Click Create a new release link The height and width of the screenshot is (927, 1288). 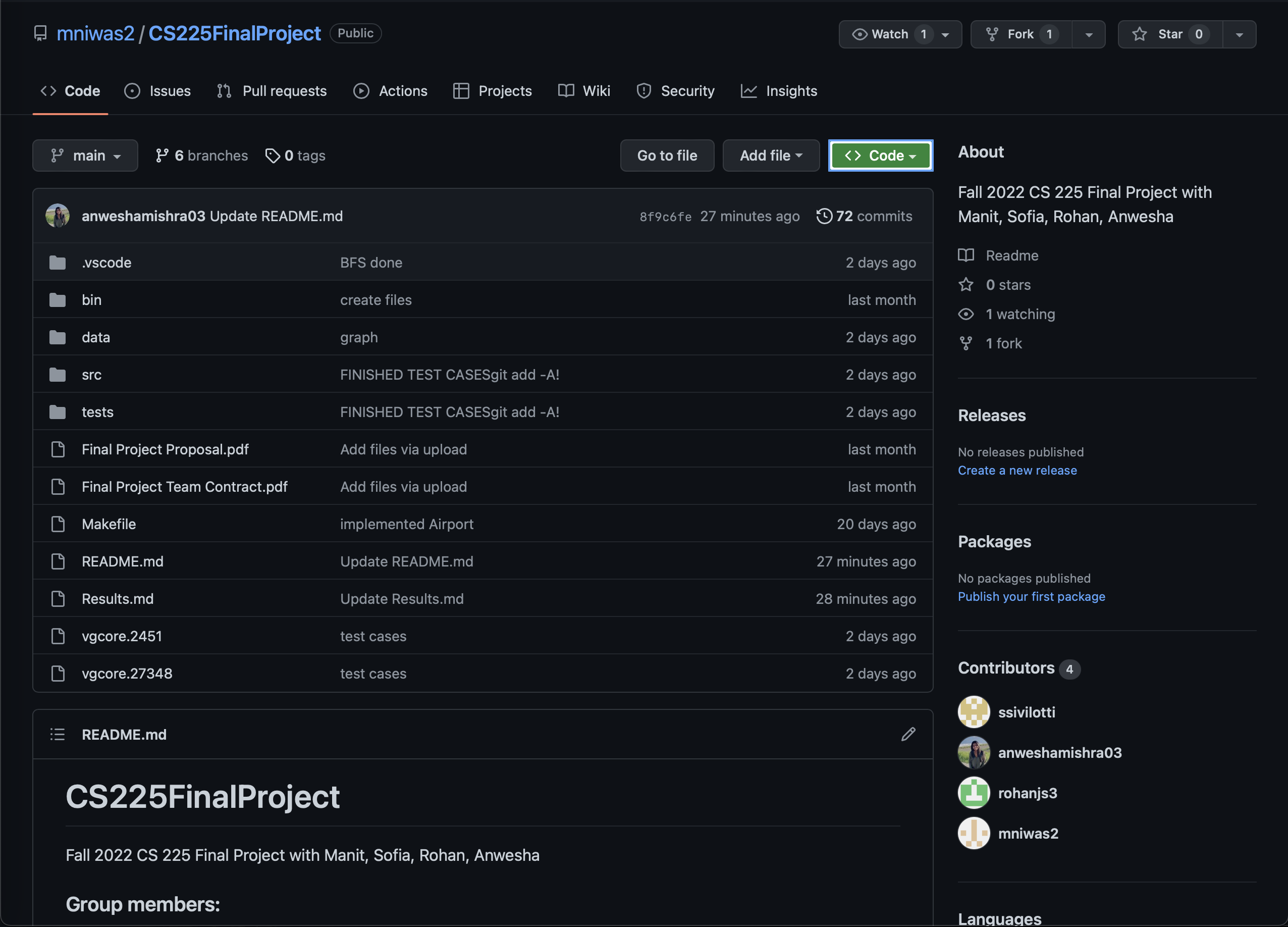[x=1017, y=471]
